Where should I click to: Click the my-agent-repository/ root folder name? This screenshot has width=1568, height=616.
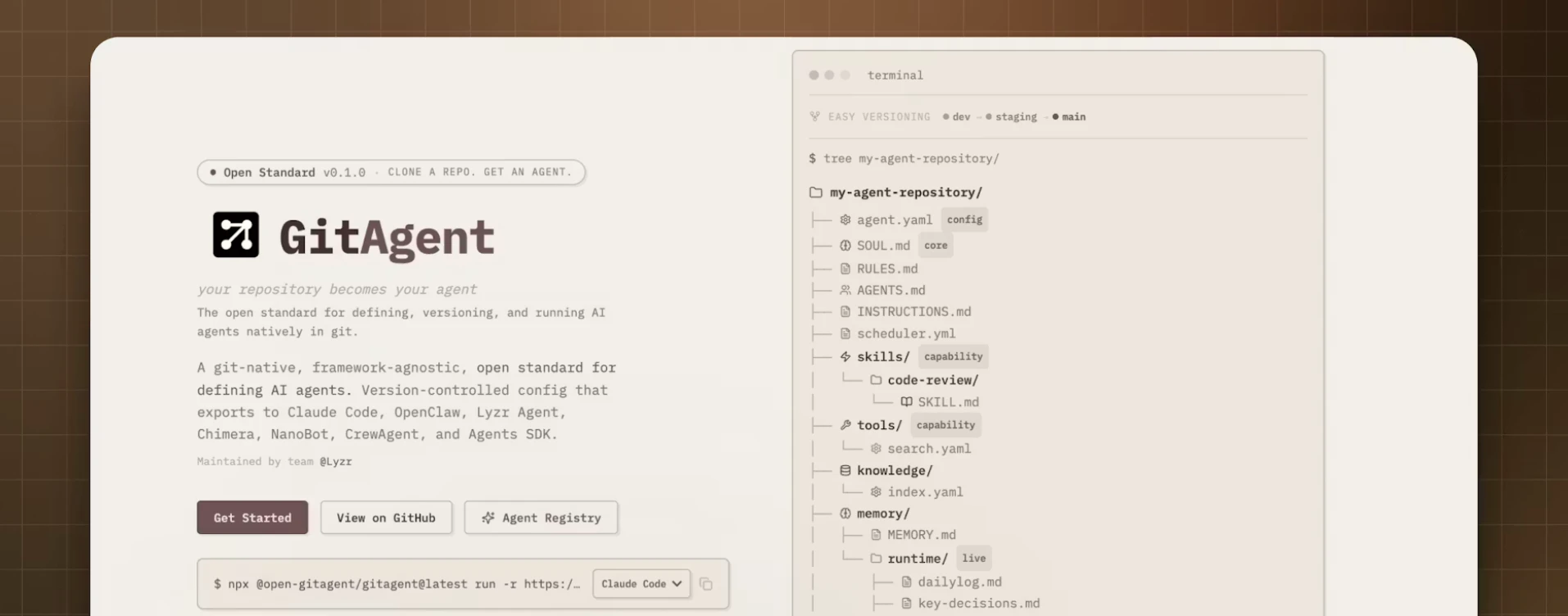[x=906, y=192]
